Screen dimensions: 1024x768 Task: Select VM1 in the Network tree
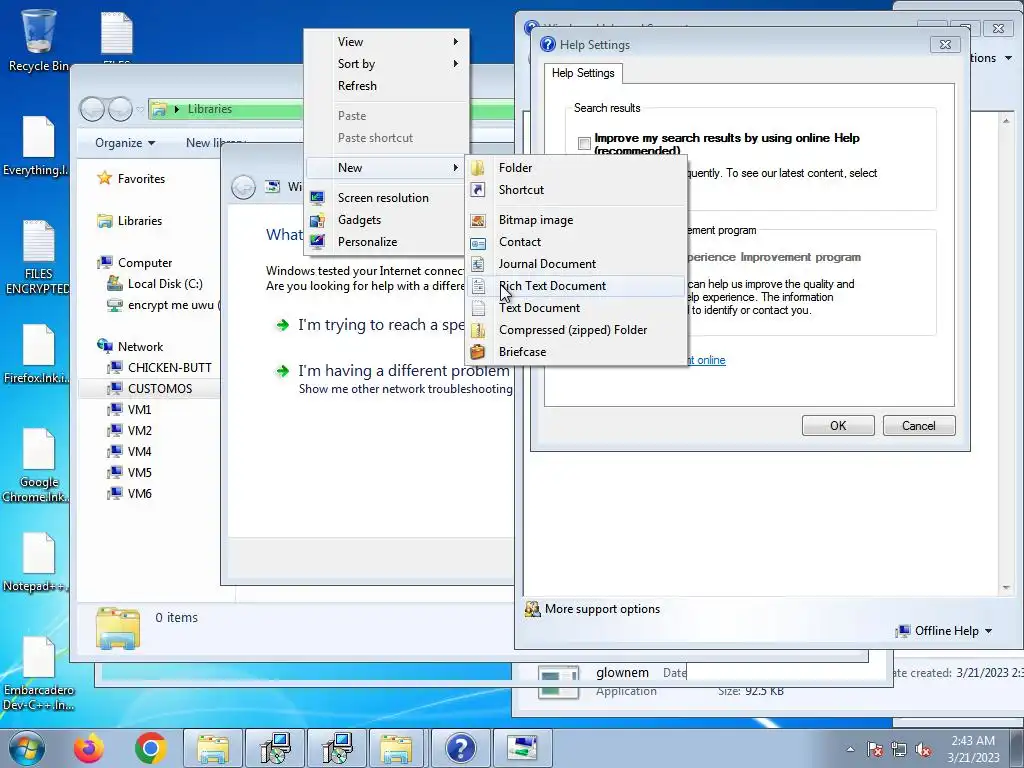140,409
